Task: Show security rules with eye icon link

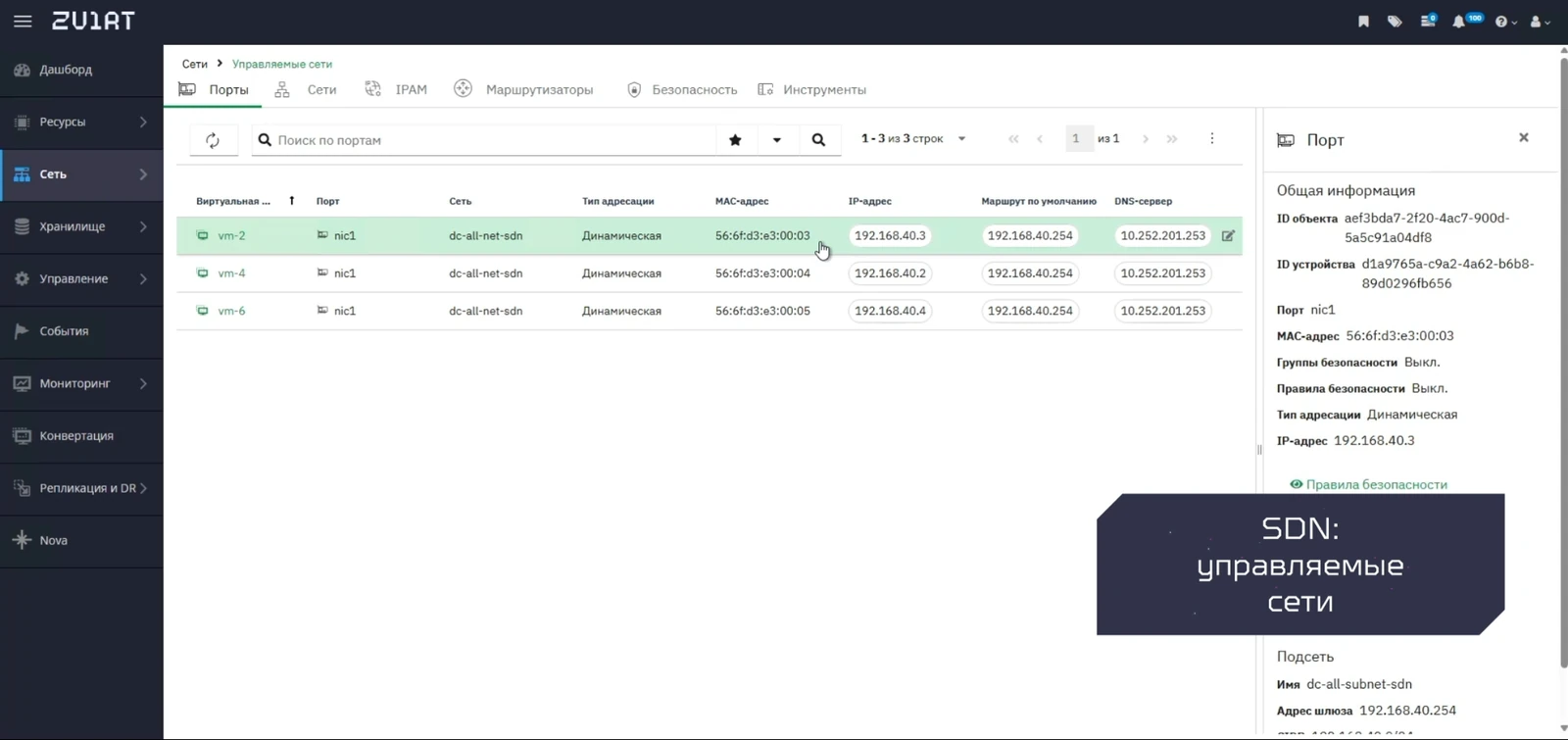Action: coord(1368,484)
